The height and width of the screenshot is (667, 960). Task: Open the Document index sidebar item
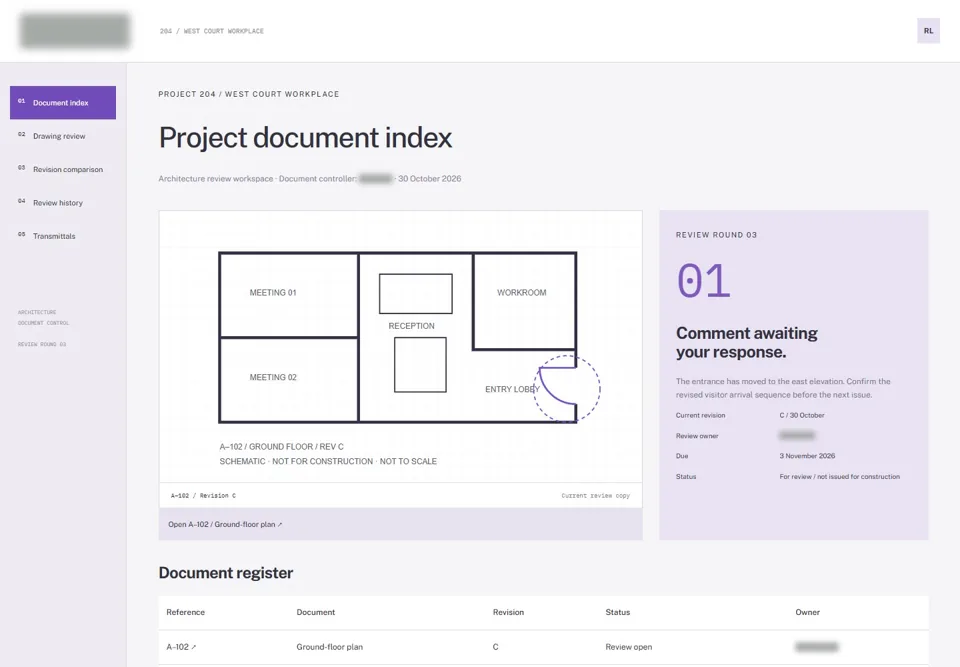tap(62, 102)
